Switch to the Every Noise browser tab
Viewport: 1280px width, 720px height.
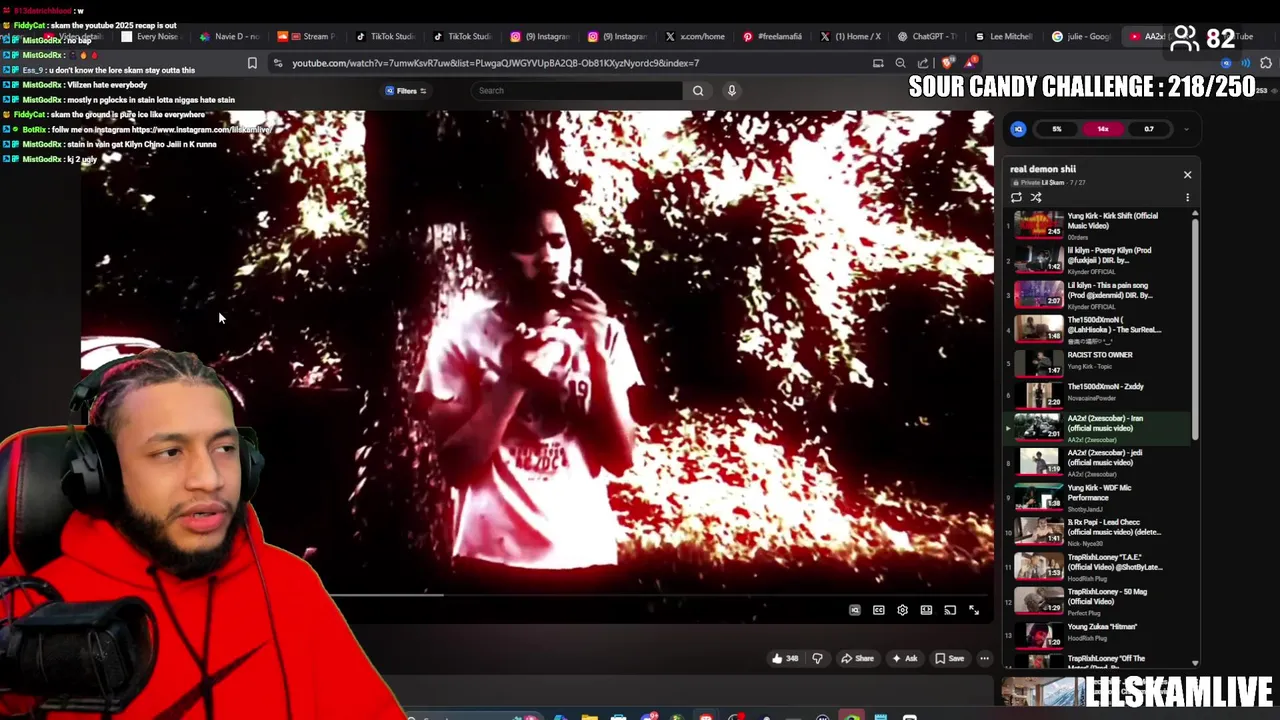151,37
